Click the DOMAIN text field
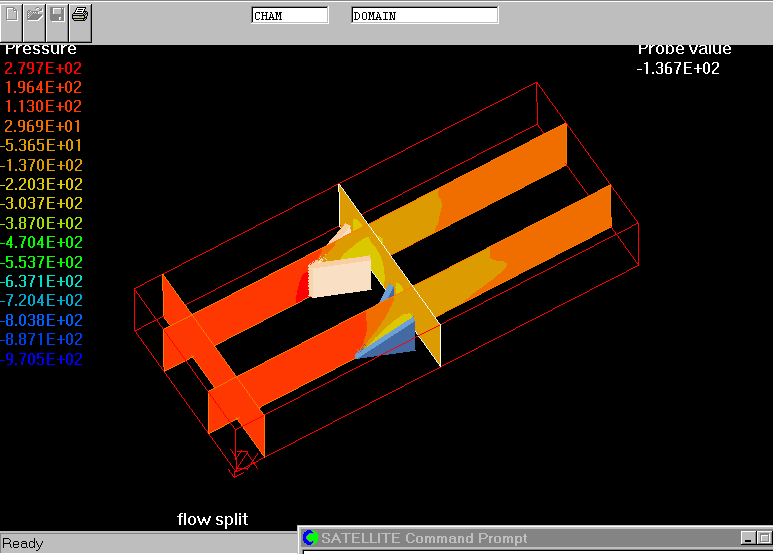Screen dimensions: 773x554 coord(424,16)
